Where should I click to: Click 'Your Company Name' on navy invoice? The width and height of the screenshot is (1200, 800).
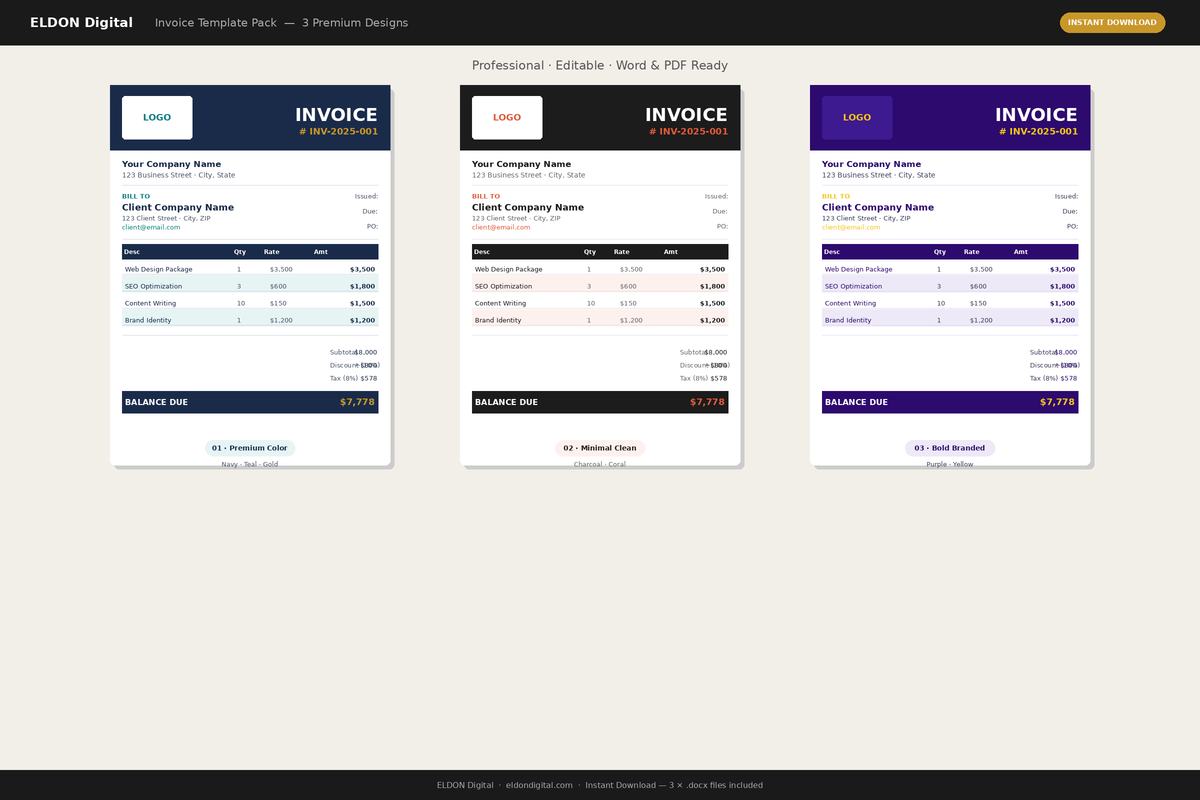pyautogui.click(x=171, y=164)
